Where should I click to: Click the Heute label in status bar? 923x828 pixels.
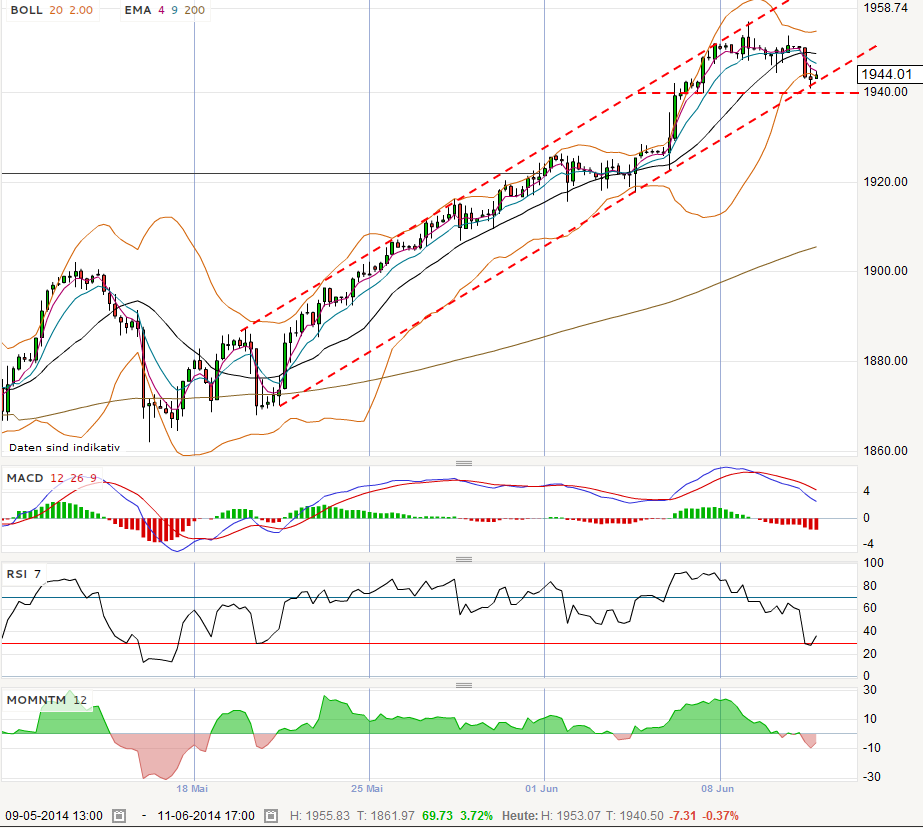pos(520,816)
